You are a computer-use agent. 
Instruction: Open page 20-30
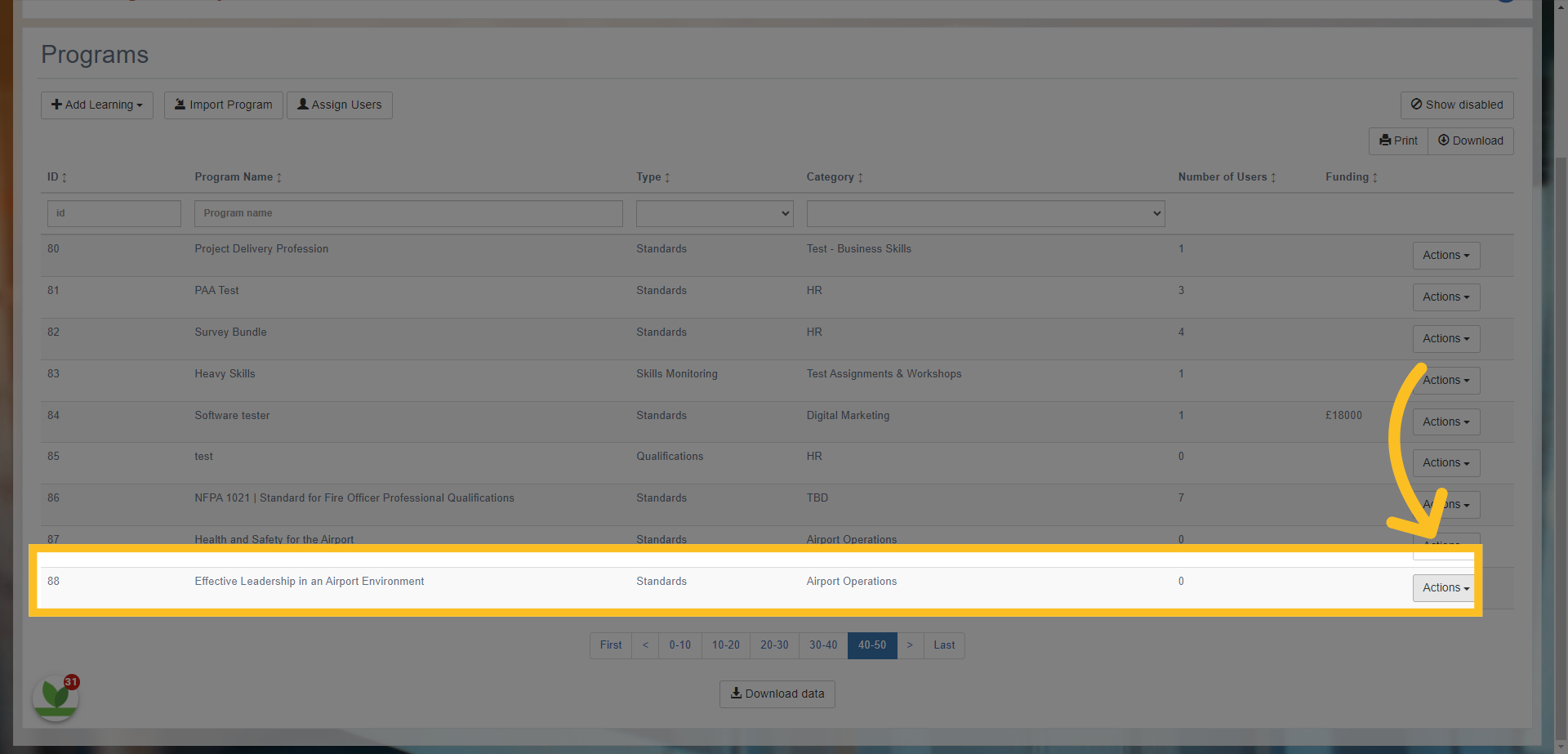click(775, 645)
